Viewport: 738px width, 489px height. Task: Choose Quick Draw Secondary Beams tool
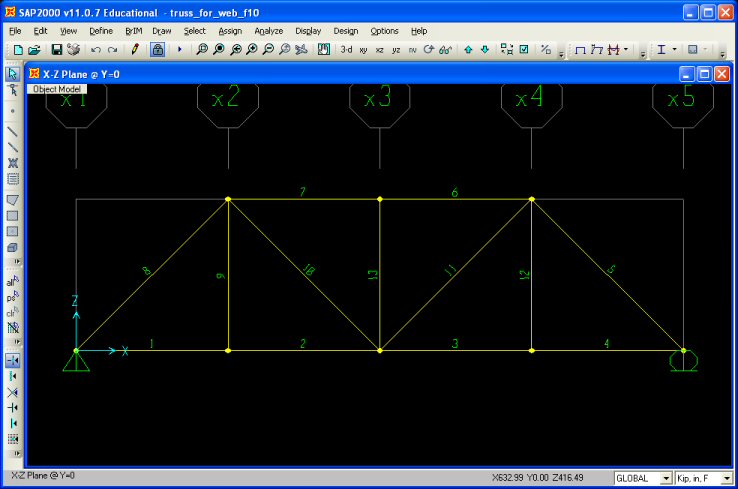(13, 179)
